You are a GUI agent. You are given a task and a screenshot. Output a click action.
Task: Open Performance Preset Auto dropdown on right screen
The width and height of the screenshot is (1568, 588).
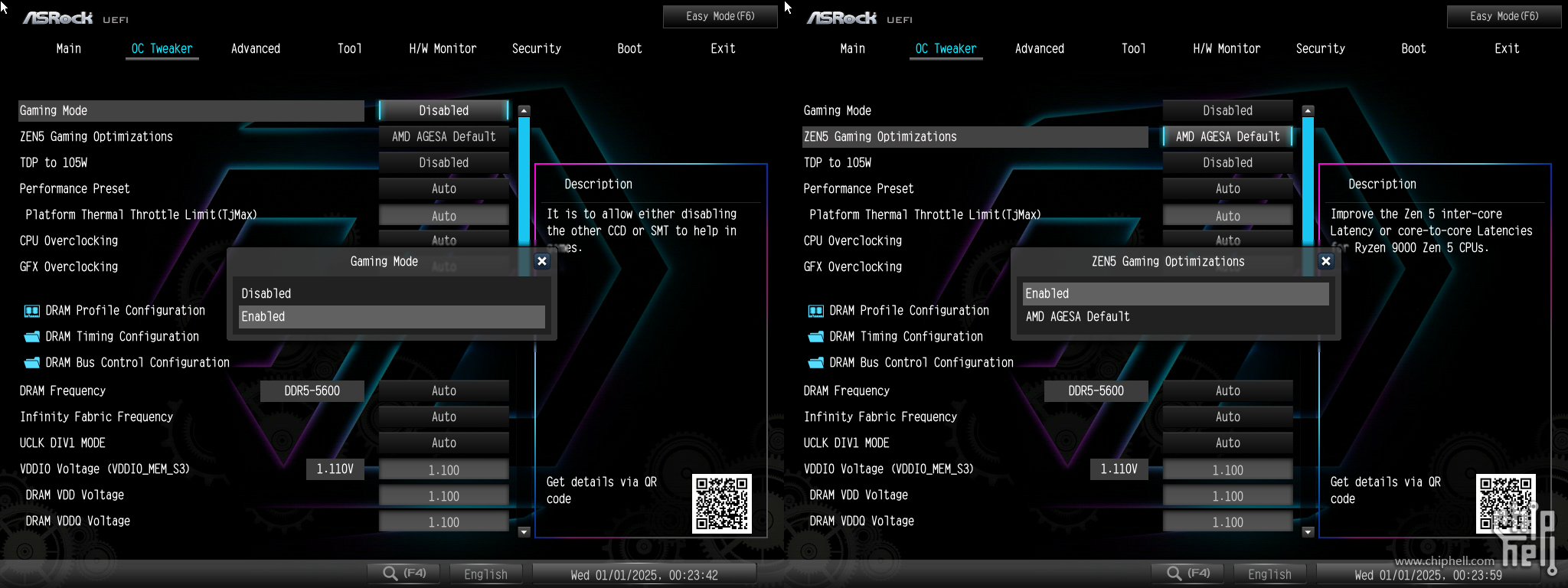click(1227, 188)
